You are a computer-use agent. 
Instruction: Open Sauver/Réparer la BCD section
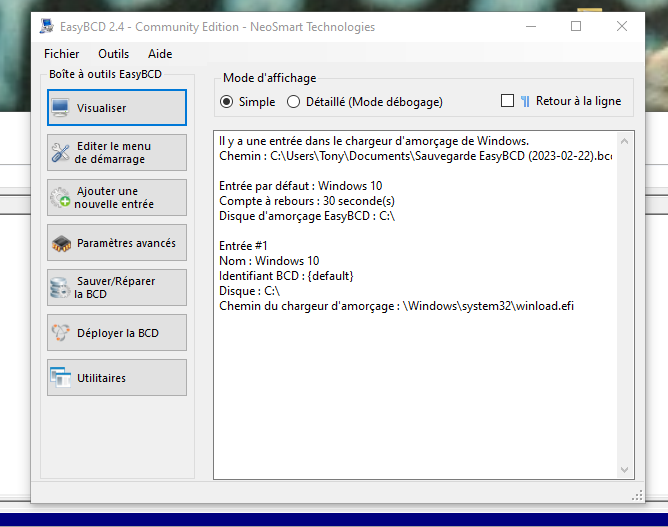[x=117, y=288]
